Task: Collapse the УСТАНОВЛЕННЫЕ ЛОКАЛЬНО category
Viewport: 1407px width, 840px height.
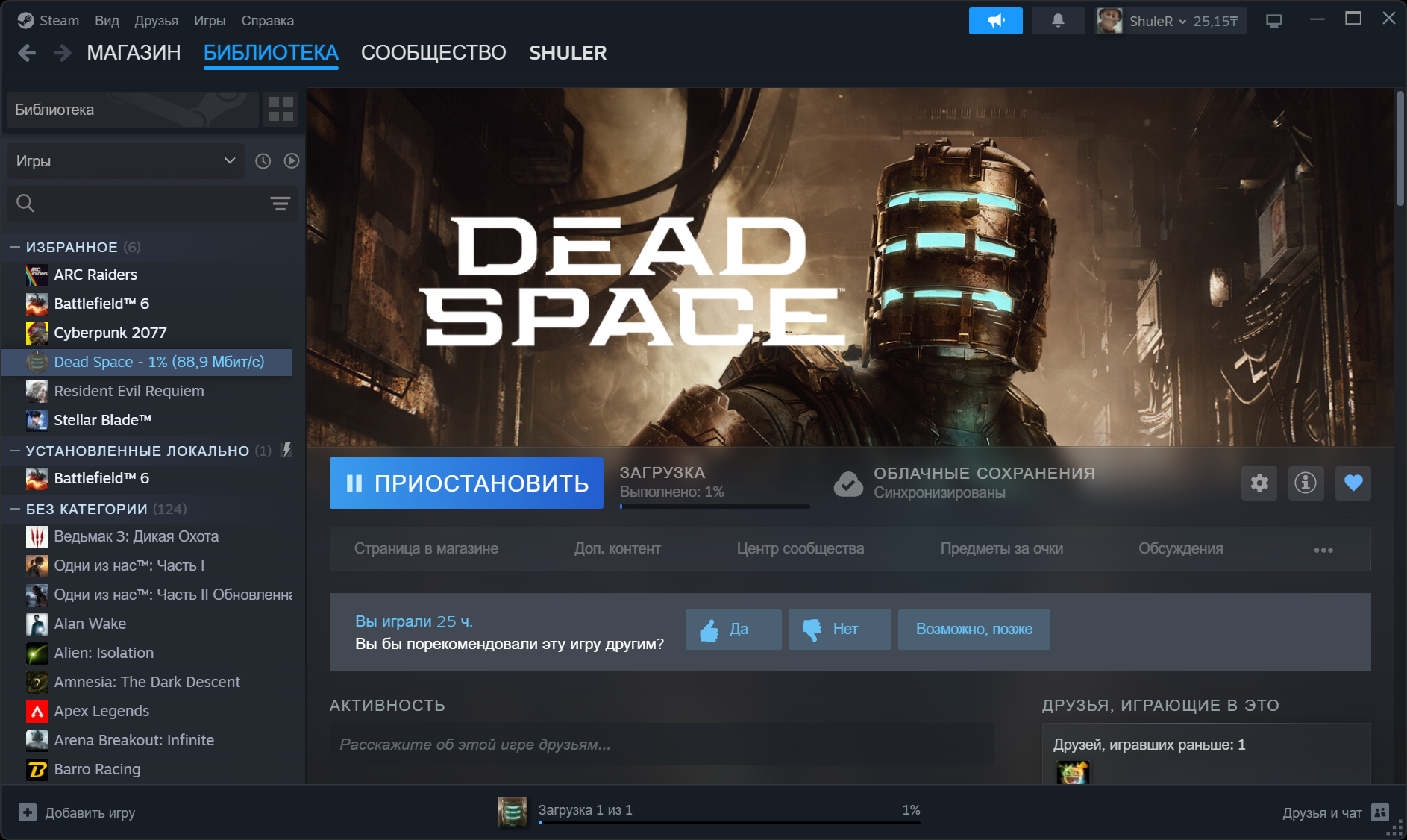Action: click(x=14, y=451)
